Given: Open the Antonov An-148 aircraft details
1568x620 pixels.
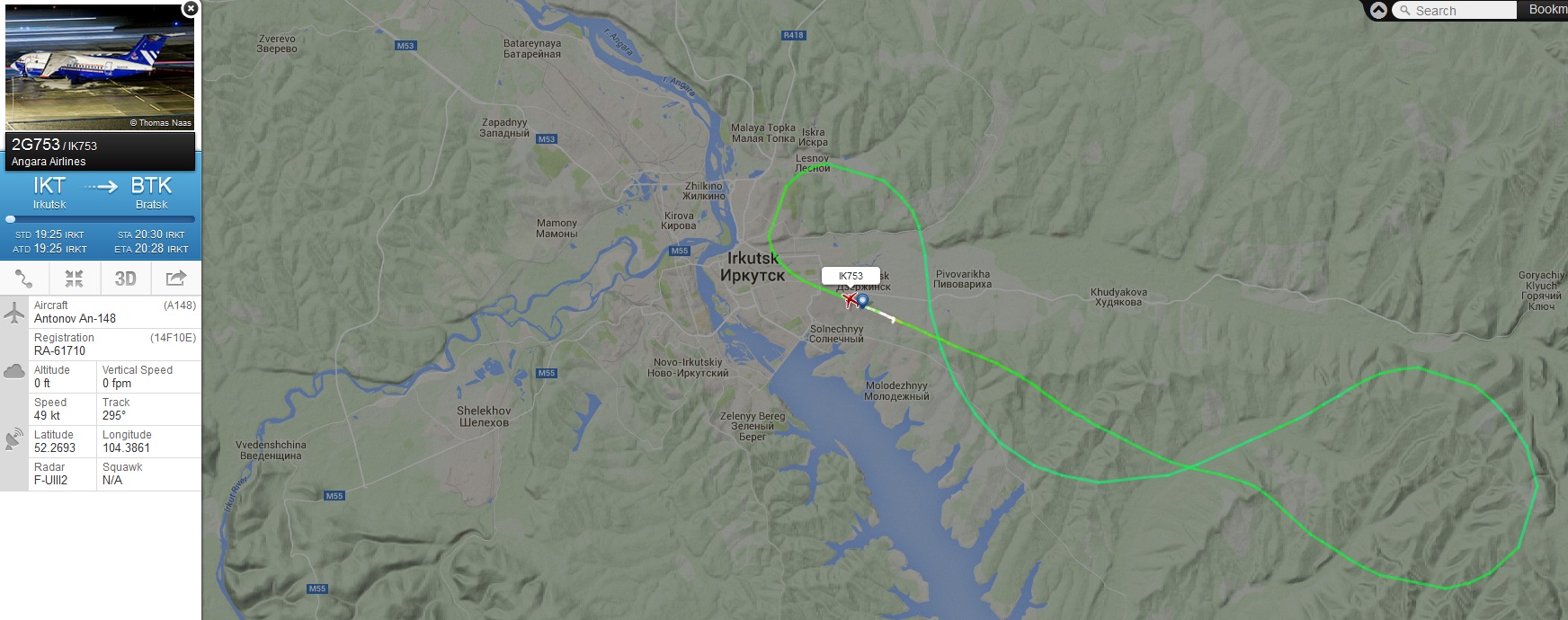Looking at the screenshot, I should pos(75,318).
